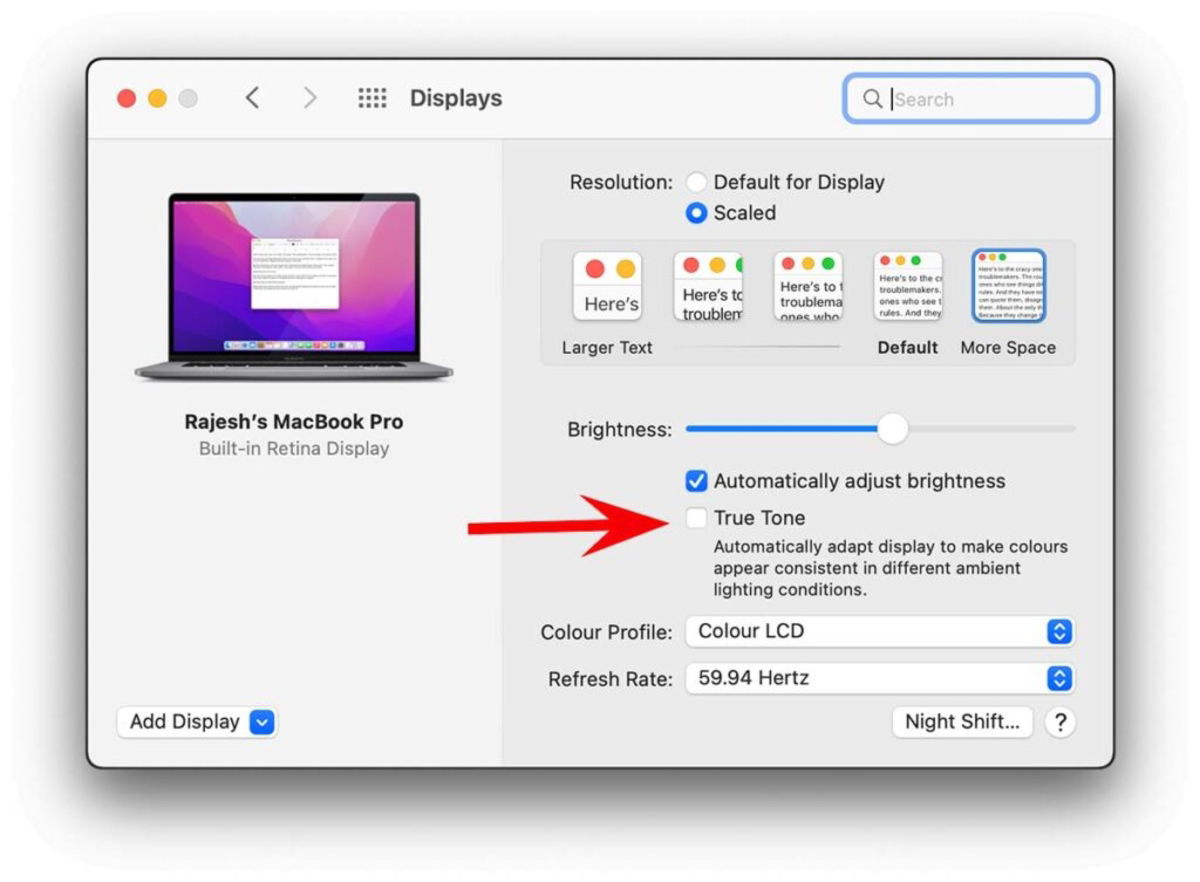The image size is (1200, 882).
Task: Click the back navigation arrow
Action: 252,98
